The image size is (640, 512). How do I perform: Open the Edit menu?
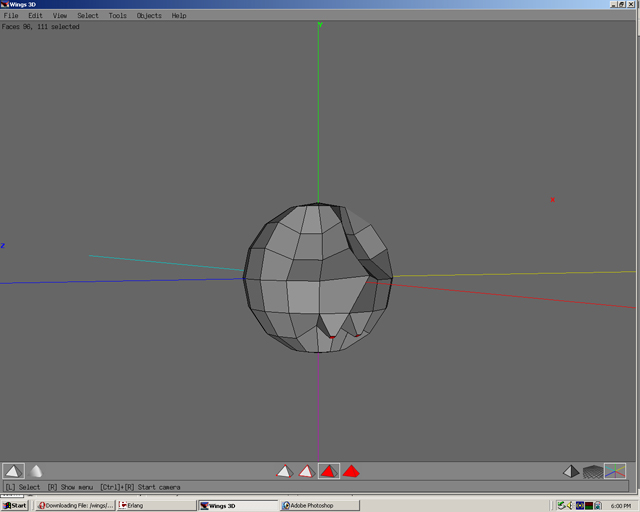coord(35,16)
